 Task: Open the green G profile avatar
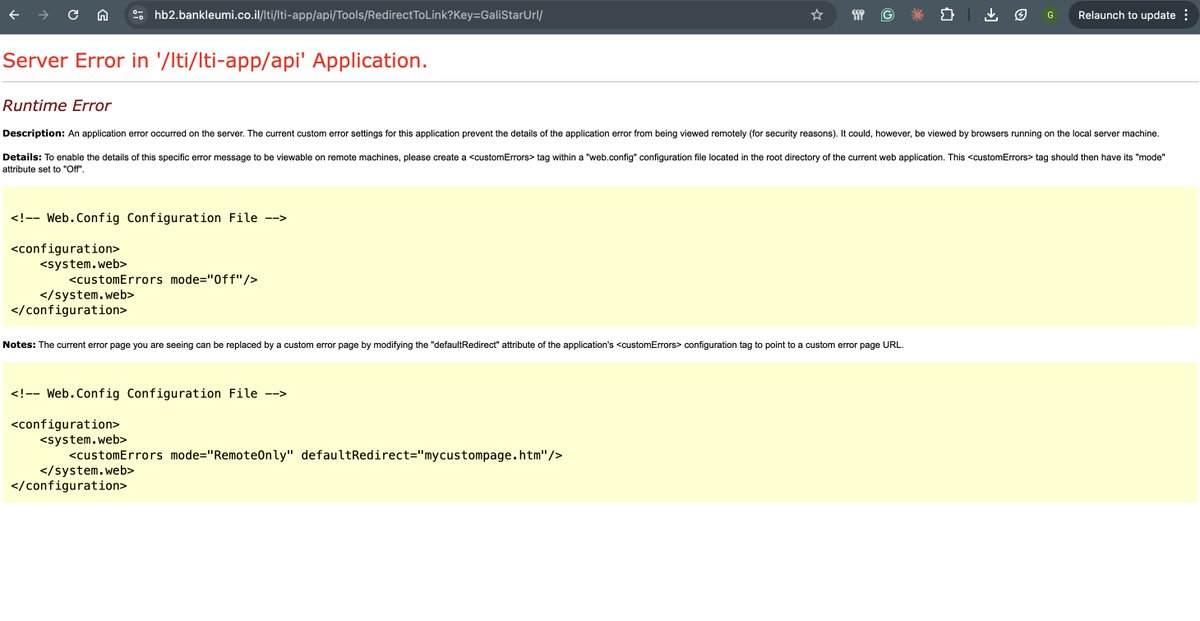(x=1050, y=15)
